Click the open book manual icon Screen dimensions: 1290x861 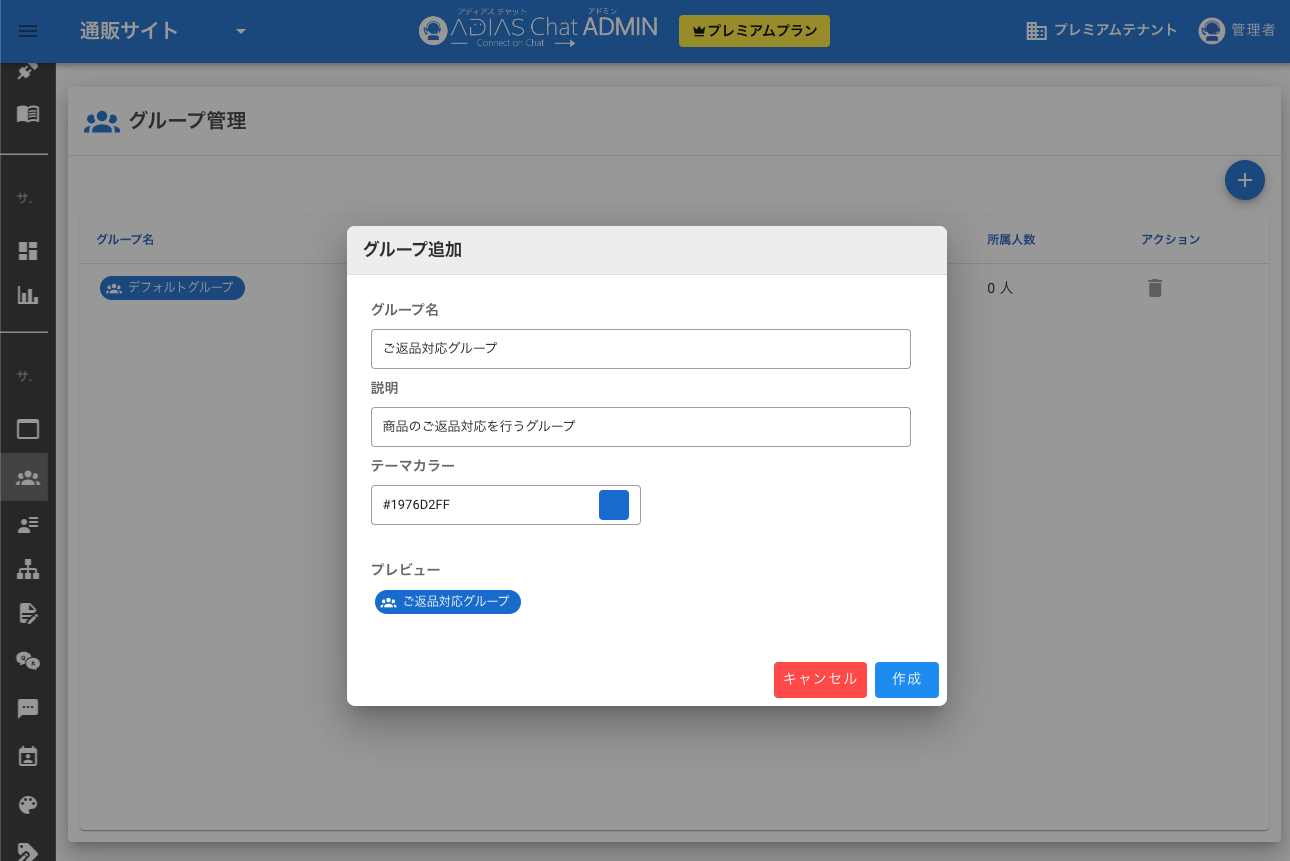[28, 114]
